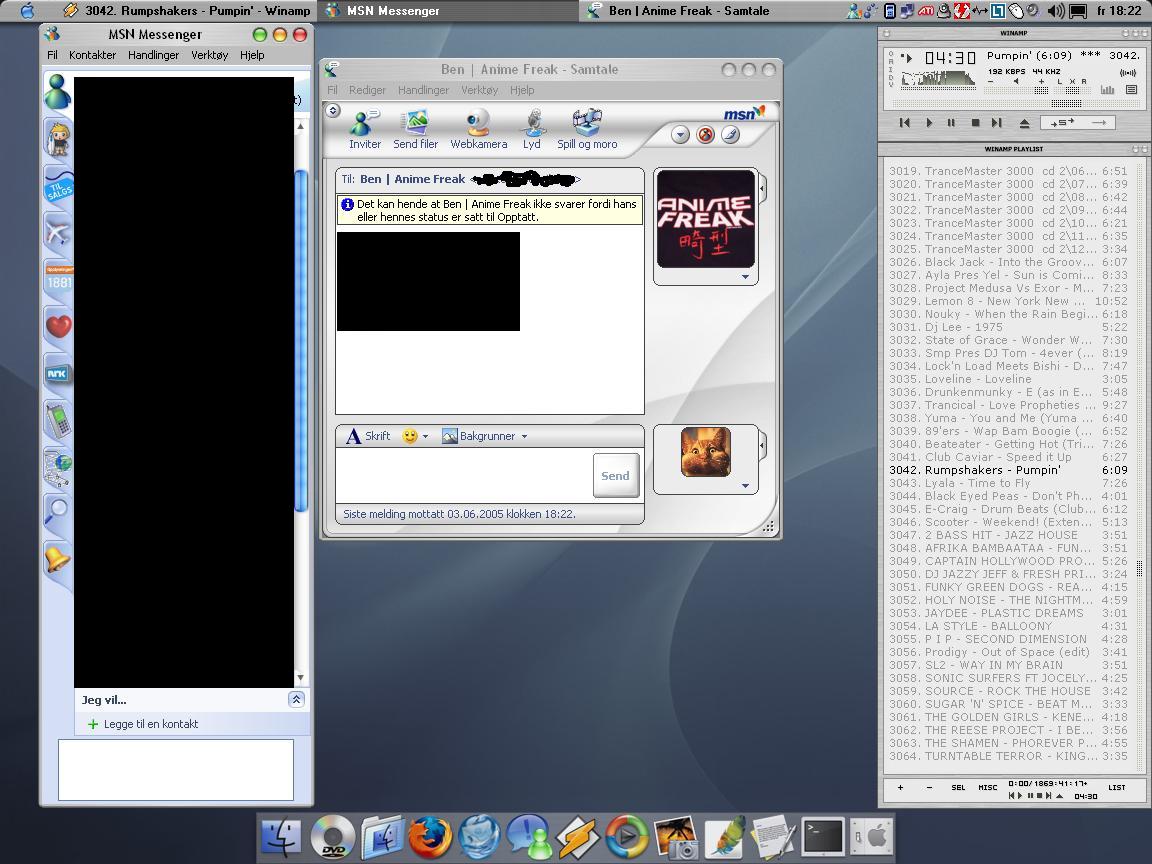Skip to next track in Winamp main window

tap(997, 123)
